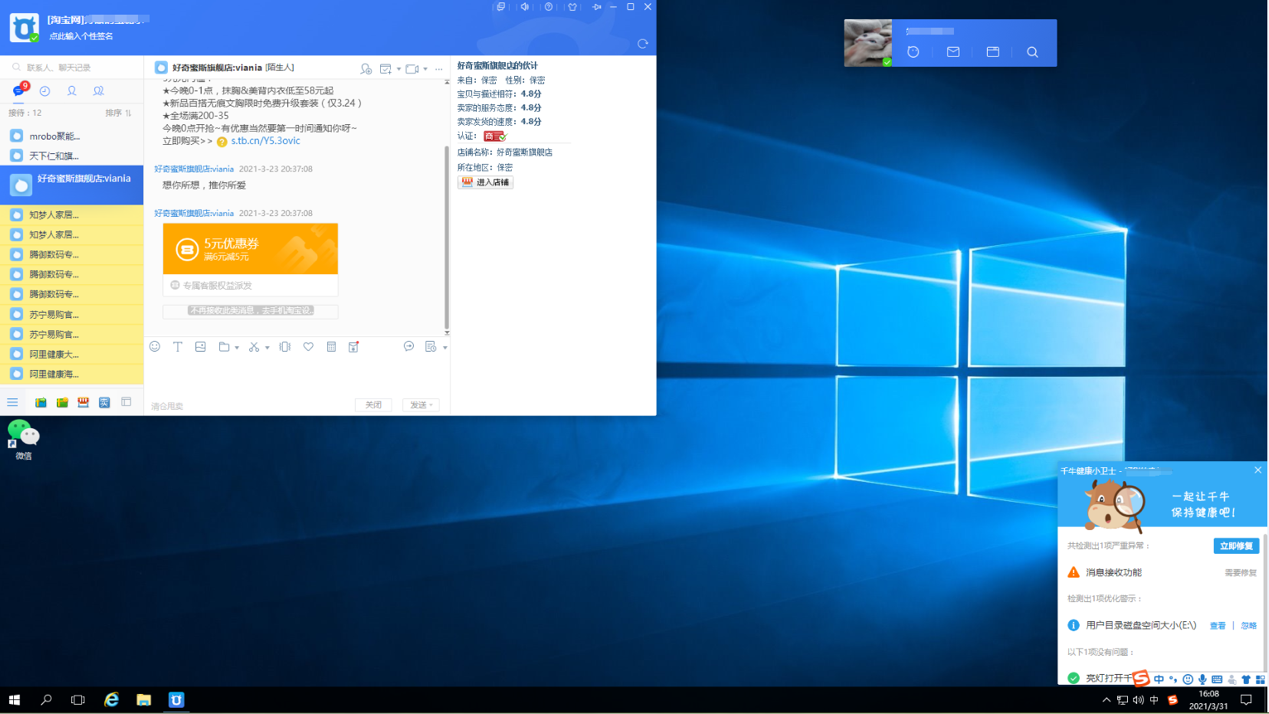Open the s.tb.cn/Y5.3ovic link
This screenshot has height=714, width=1269.
pos(266,141)
